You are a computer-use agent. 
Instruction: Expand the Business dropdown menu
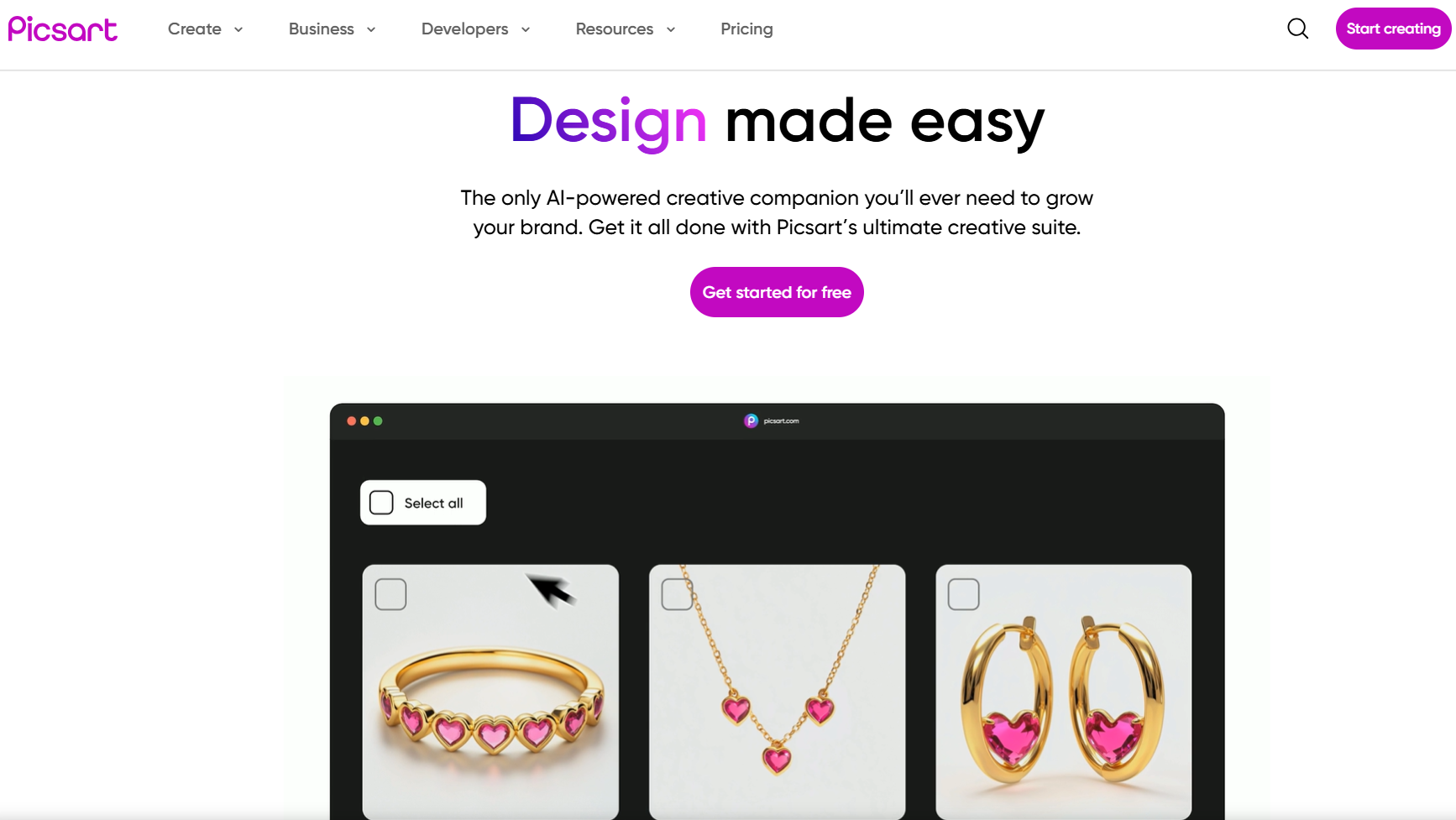coord(333,29)
